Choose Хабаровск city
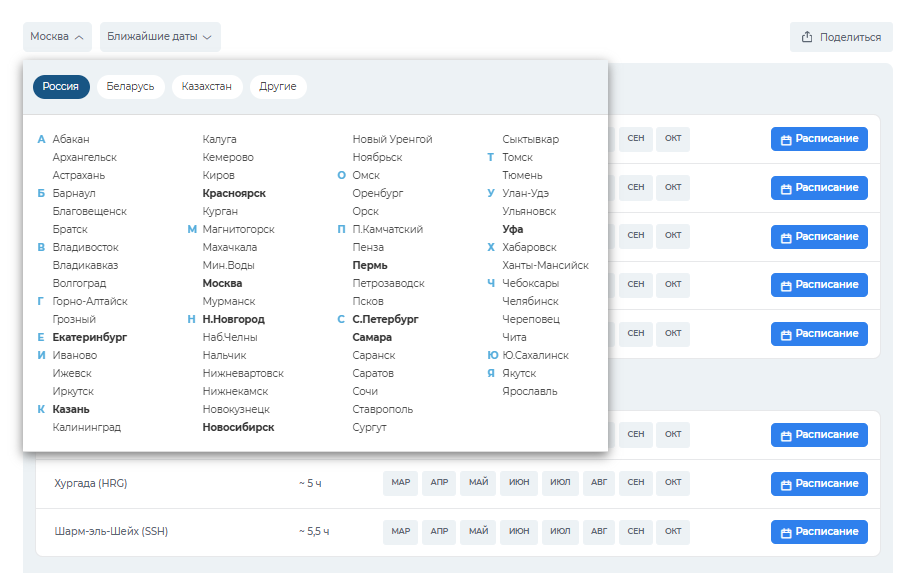The image size is (914, 573). point(529,247)
